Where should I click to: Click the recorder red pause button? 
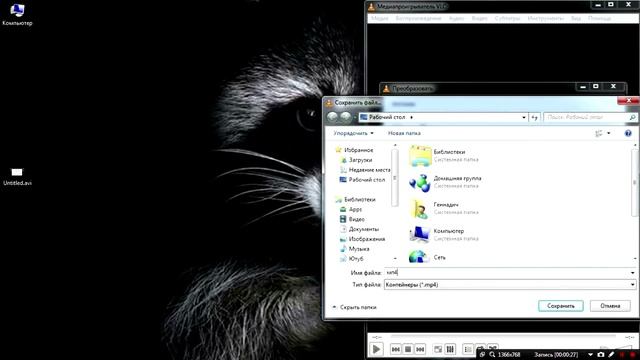[622, 355]
